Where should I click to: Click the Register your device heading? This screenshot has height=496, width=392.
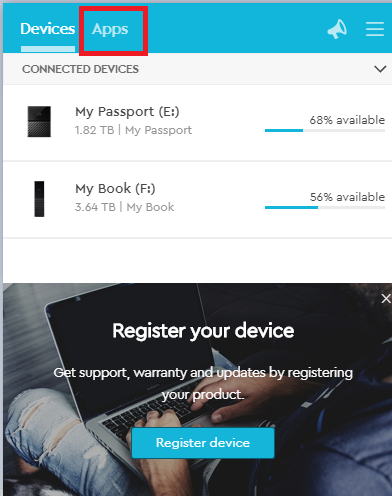(x=203, y=331)
